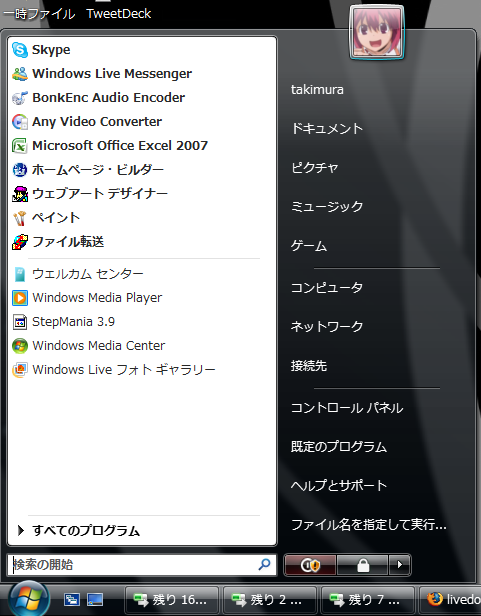Open the takimura user folder

[317, 90]
